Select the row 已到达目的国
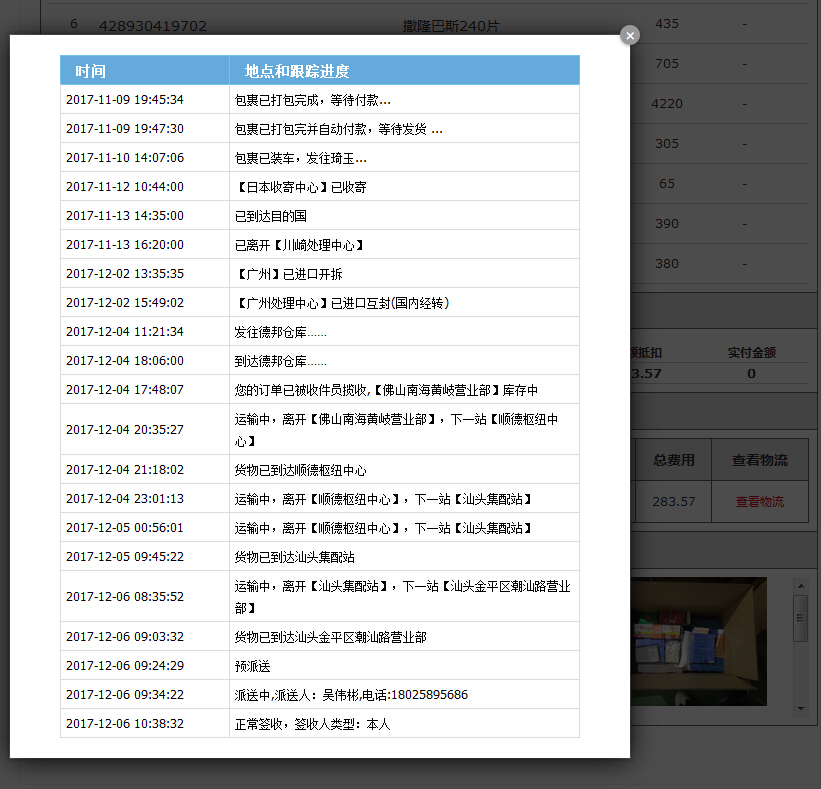The image size is (821, 789). (404, 215)
